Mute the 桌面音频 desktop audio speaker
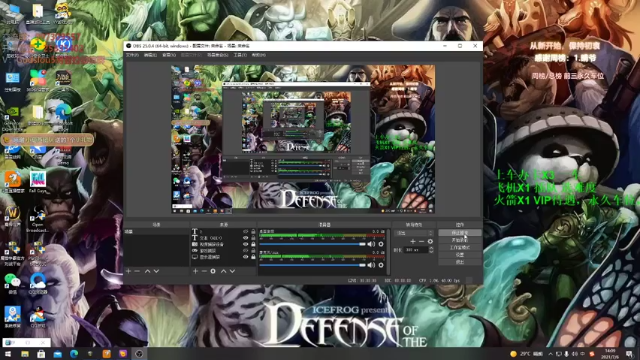This screenshot has width=640, height=360. [371, 244]
